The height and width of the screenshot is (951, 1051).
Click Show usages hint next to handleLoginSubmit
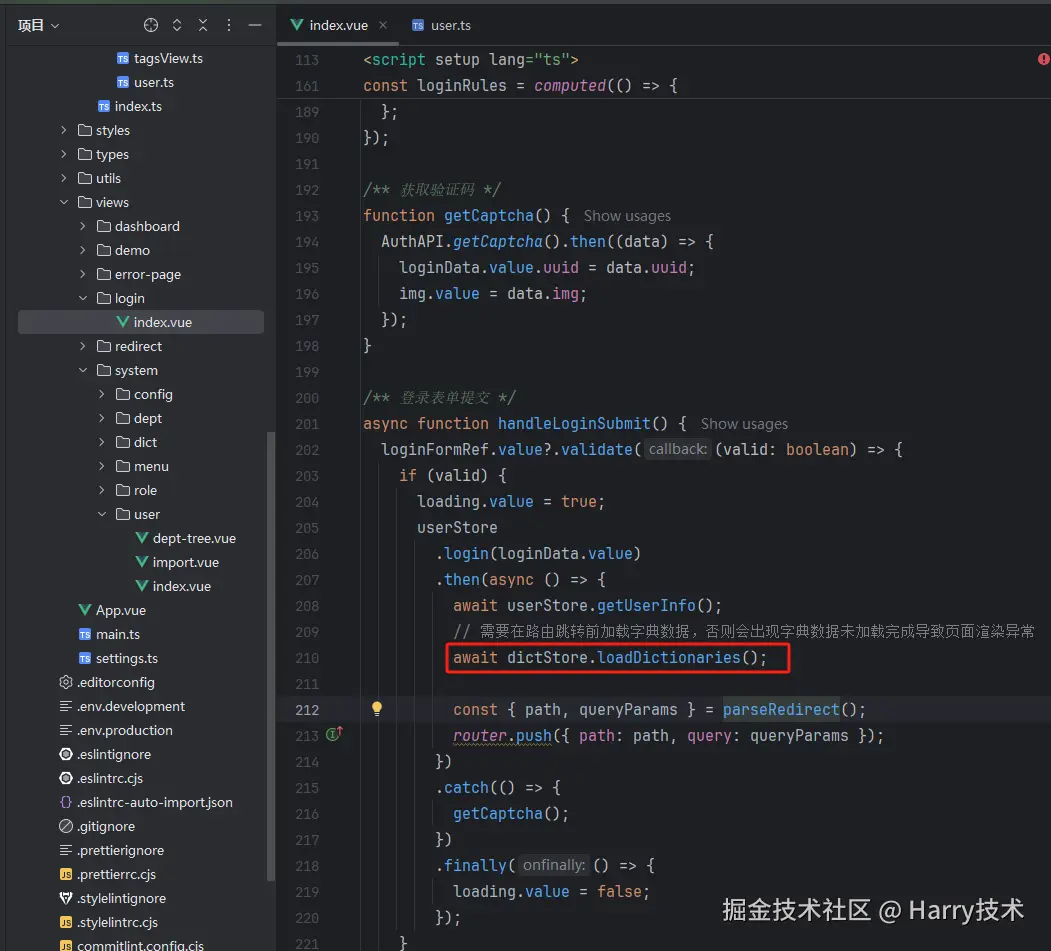[x=744, y=424]
